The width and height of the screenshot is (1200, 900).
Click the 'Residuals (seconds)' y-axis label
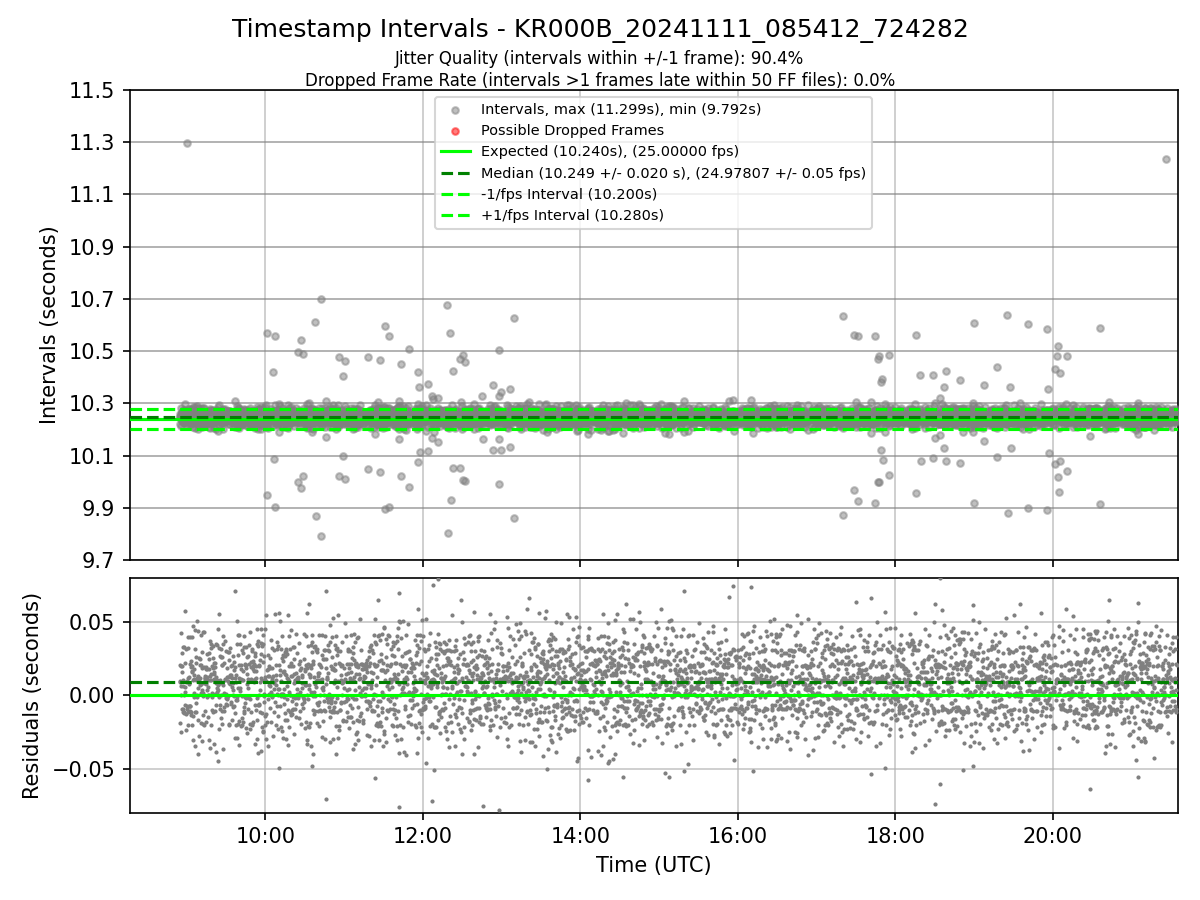pos(31,696)
